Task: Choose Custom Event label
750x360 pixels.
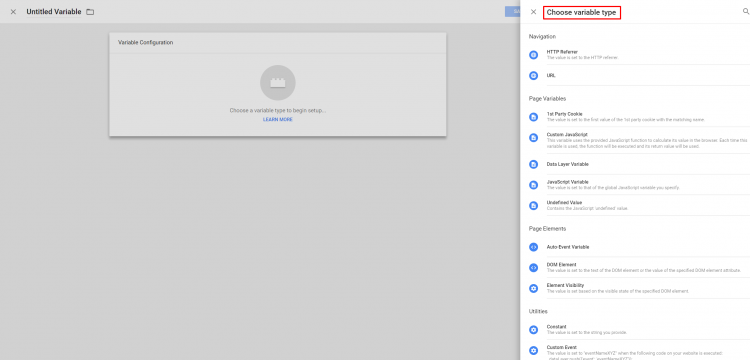Action: coord(562,347)
